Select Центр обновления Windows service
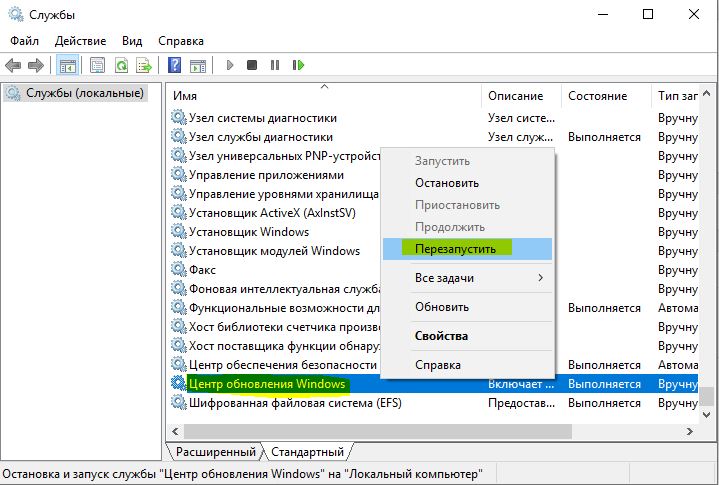Image resolution: width=719 pixels, height=485 pixels. pyautogui.click(x=267, y=384)
